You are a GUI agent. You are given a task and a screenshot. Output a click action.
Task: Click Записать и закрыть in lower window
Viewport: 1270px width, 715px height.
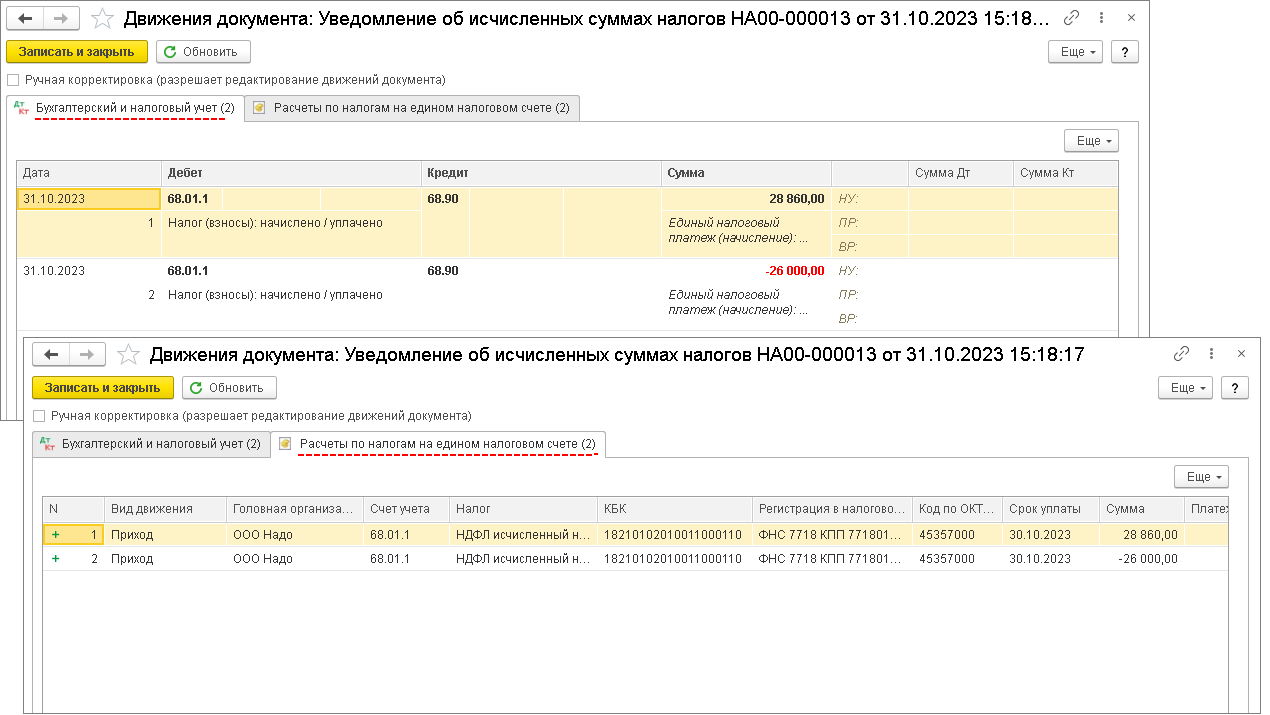tap(103, 388)
